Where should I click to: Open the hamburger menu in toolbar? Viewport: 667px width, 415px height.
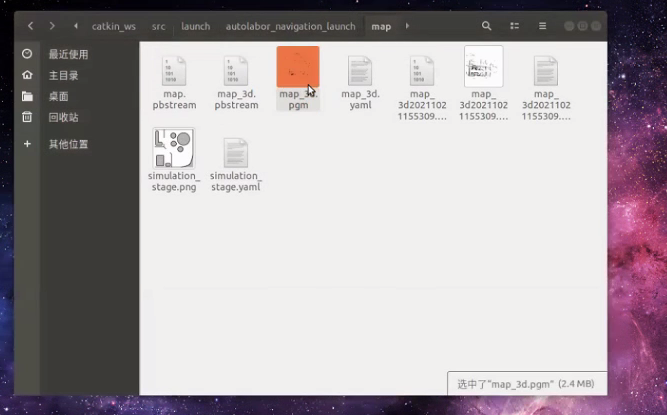coord(543,26)
